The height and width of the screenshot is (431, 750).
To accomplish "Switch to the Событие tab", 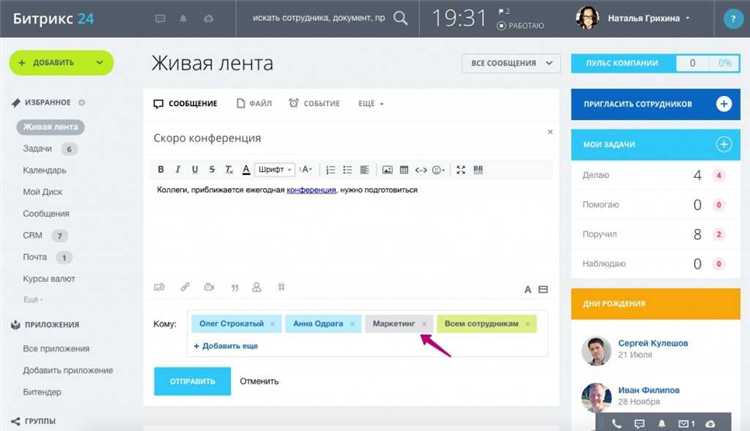I will [314, 103].
